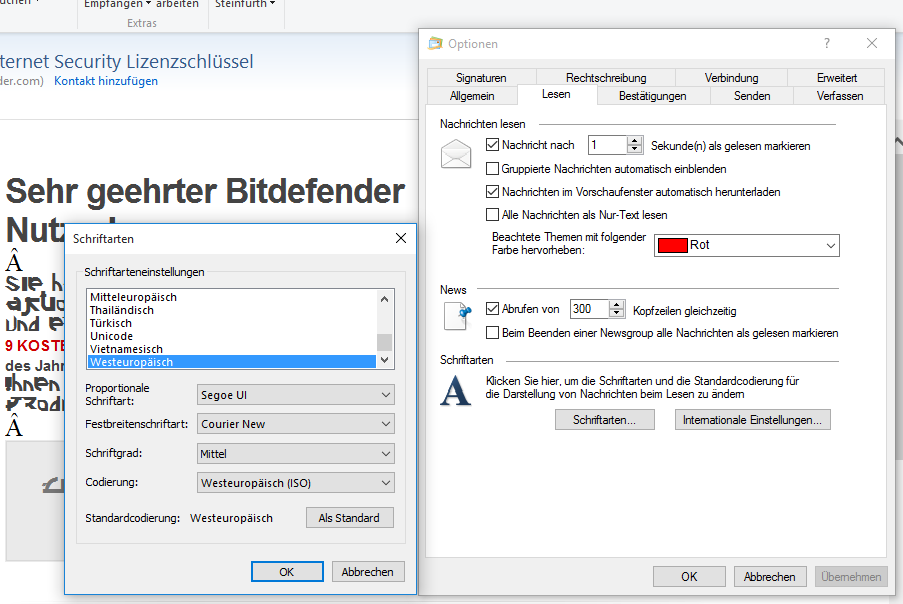This screenshot has height=604, width=903.
Task: Decrease Kopfzeilen count with down spinner
Action: [x=617, y=313]
